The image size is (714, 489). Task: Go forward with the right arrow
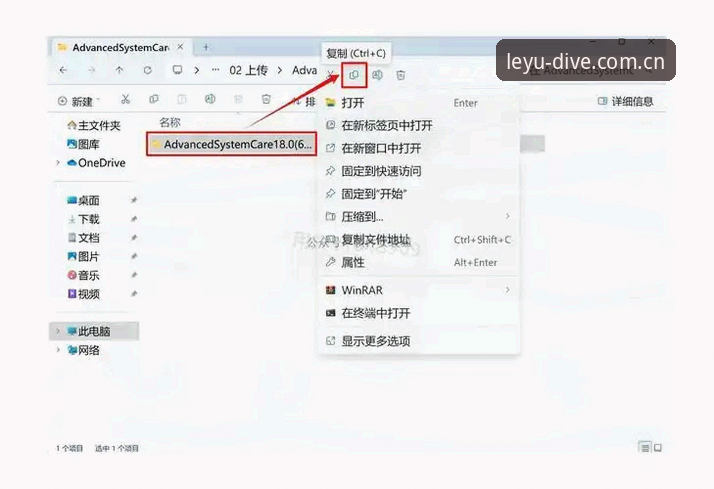(92, 70)
